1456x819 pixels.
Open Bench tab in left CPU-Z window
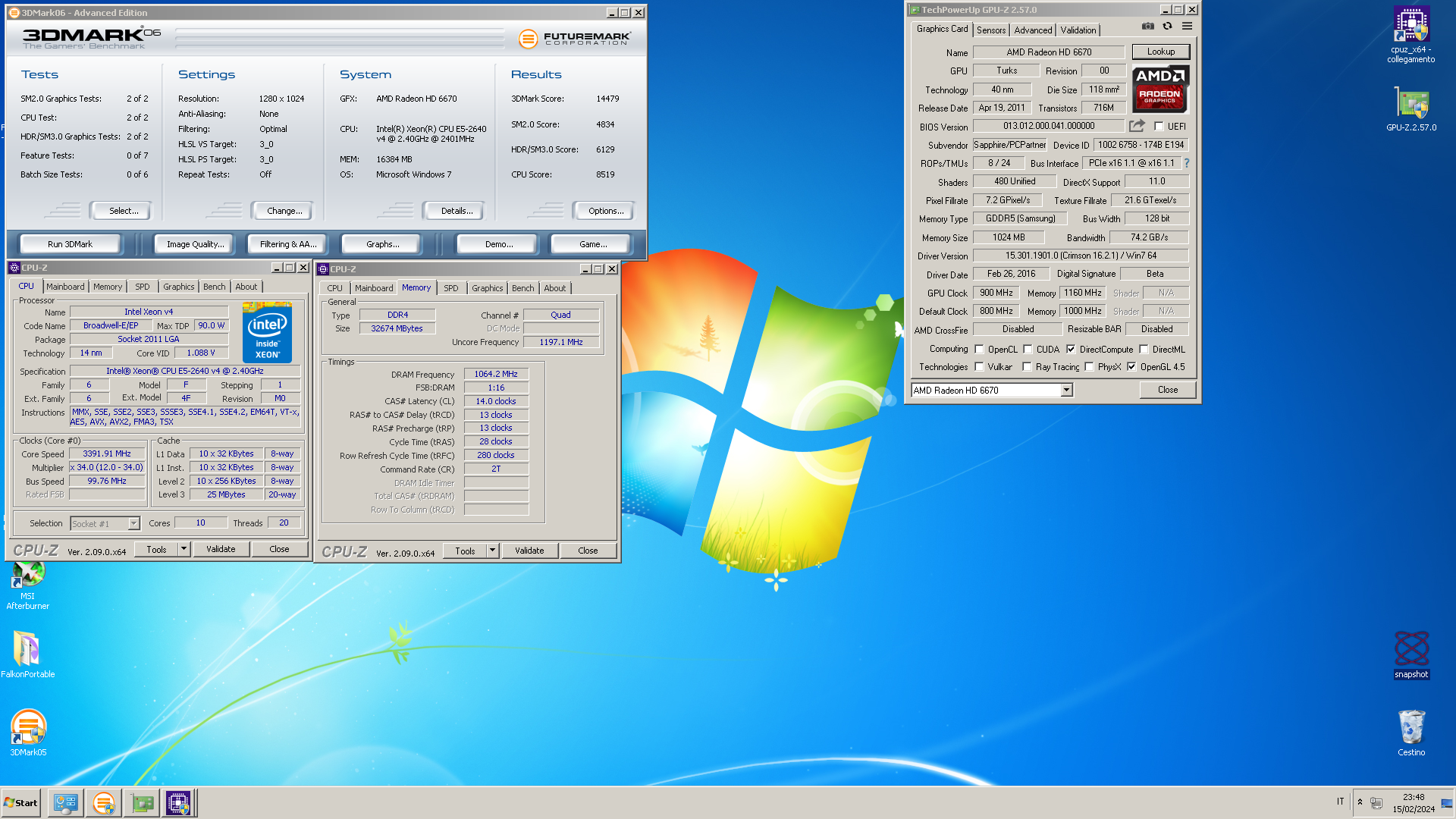(214, 287)
